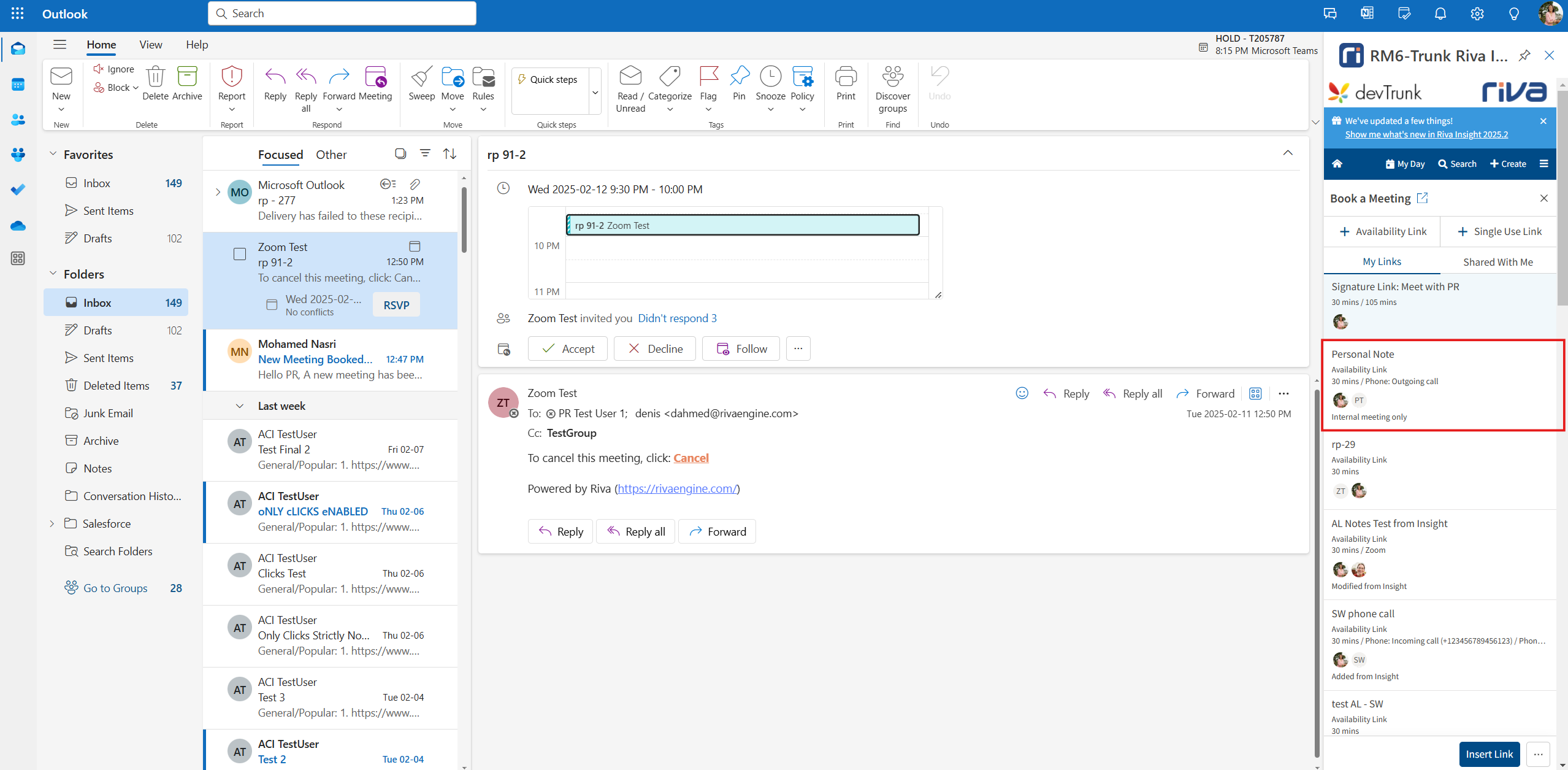Collapse the Favorites folder group
The image size is (1568, 770).
point(53,154)
